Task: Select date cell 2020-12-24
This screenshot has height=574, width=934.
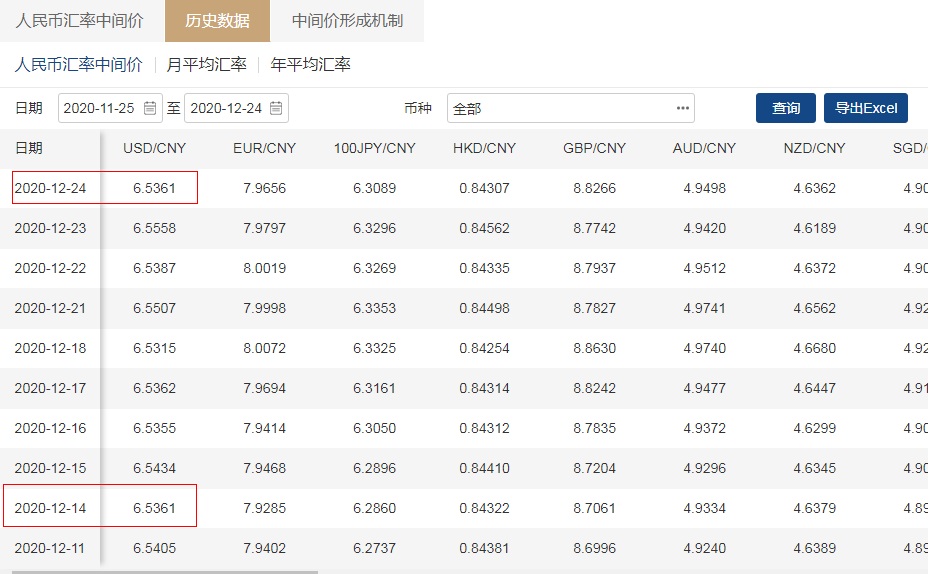Action: 51,188
